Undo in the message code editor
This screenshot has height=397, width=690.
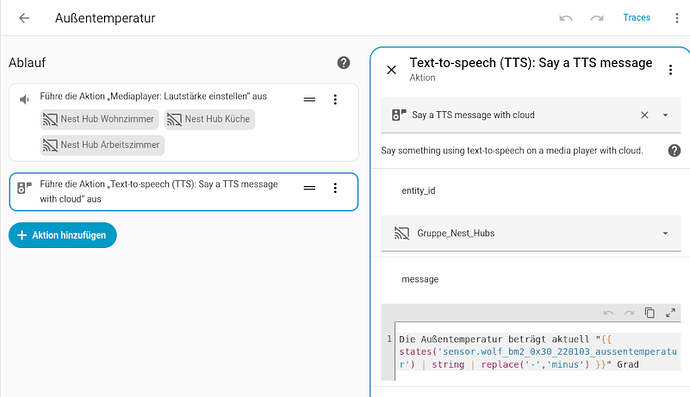tap(609, 313)
